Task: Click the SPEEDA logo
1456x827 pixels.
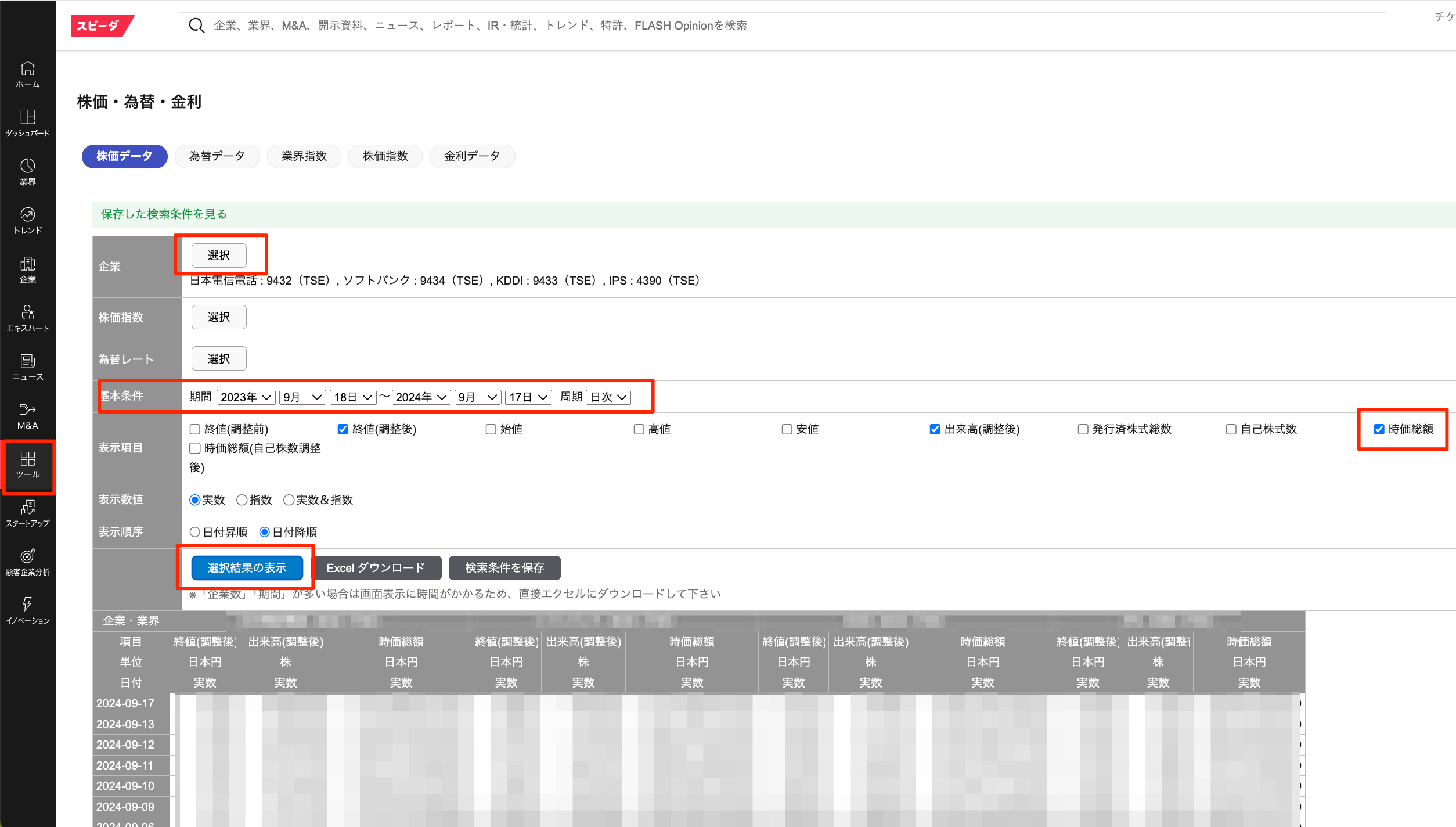Action: pos(102,26)
